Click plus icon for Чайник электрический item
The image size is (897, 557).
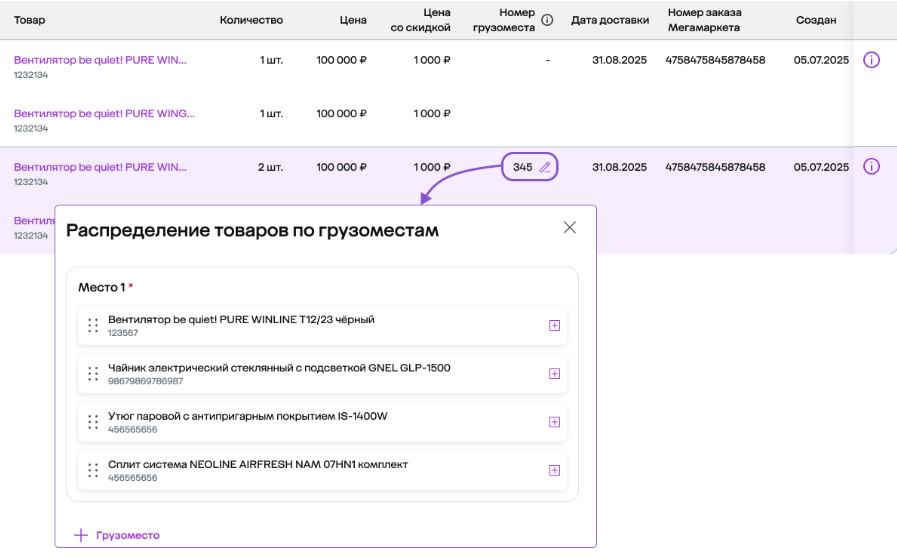click(554, 374)
